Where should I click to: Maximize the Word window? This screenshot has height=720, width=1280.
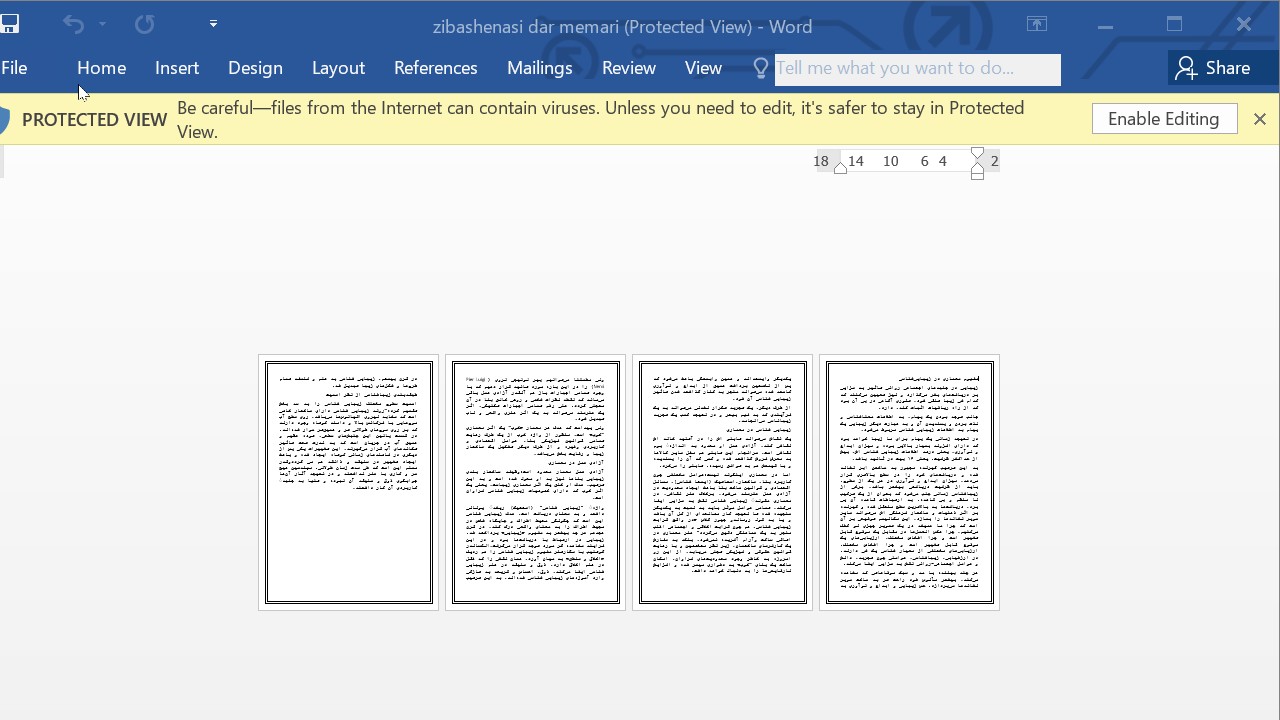coord(1174,25)
